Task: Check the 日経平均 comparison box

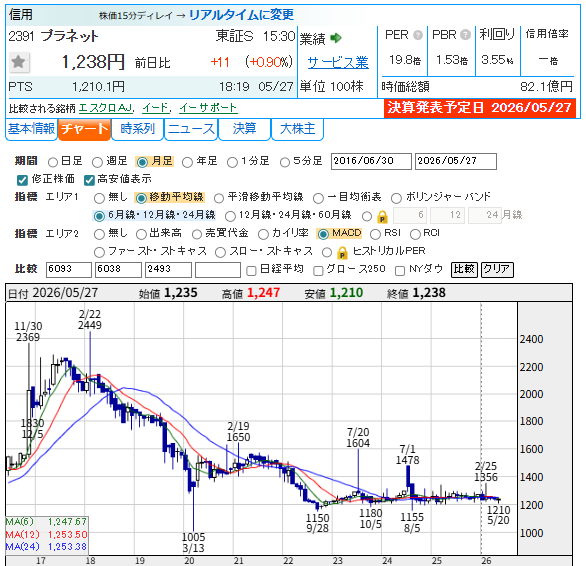Action: tap(252, 270)
